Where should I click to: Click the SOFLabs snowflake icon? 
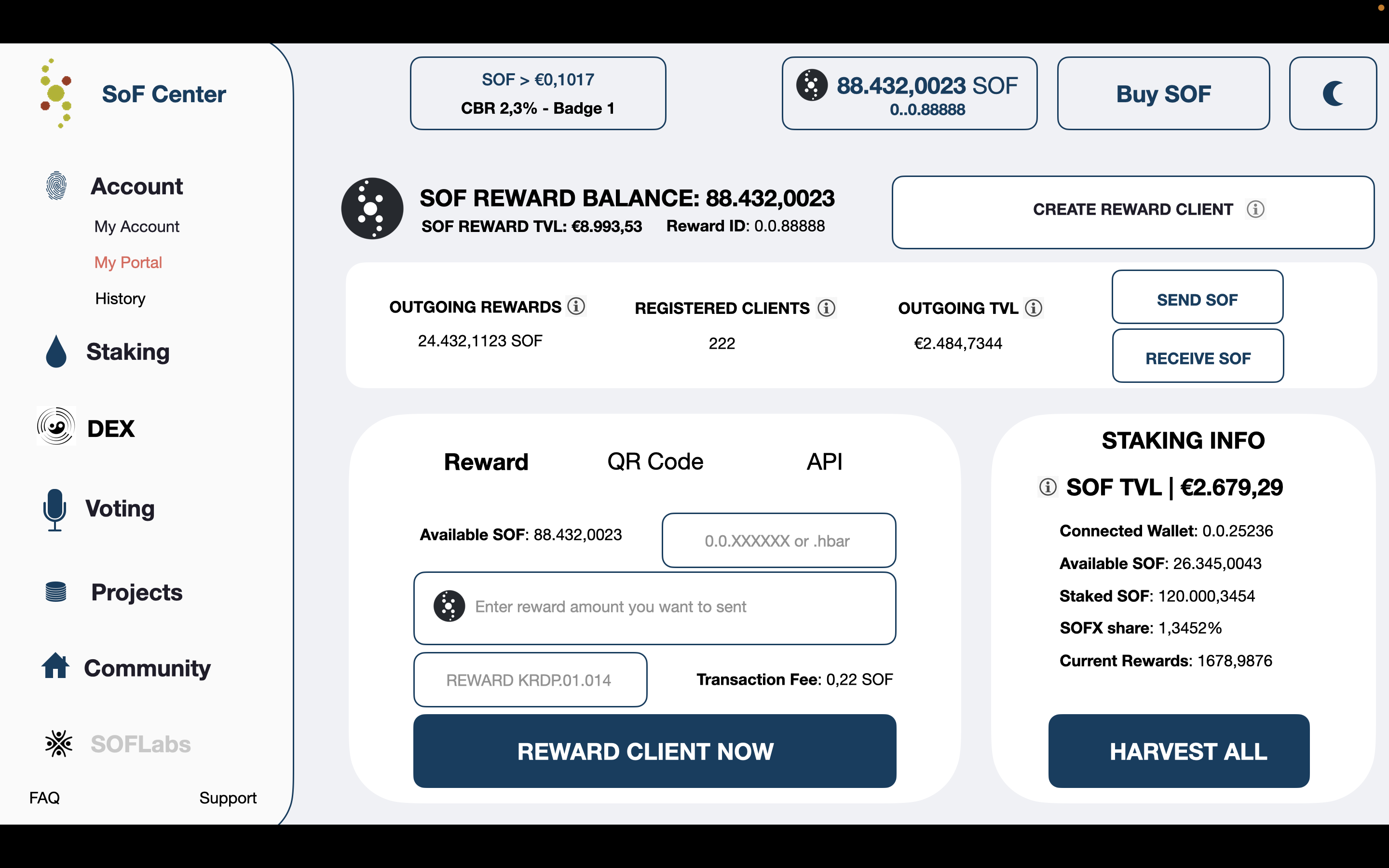tap(58, 744)
